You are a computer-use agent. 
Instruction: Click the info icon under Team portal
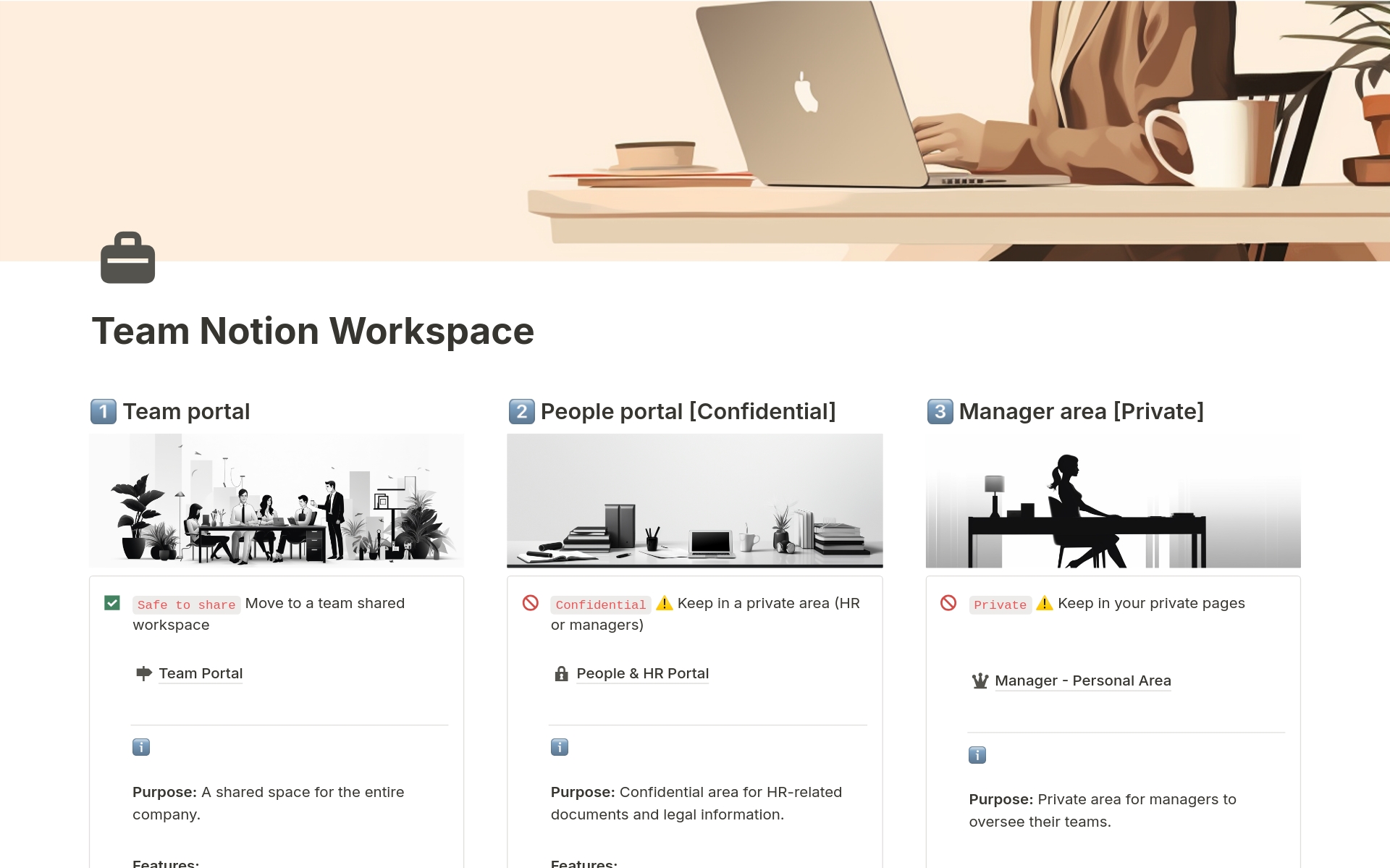(x=140, y=747)
